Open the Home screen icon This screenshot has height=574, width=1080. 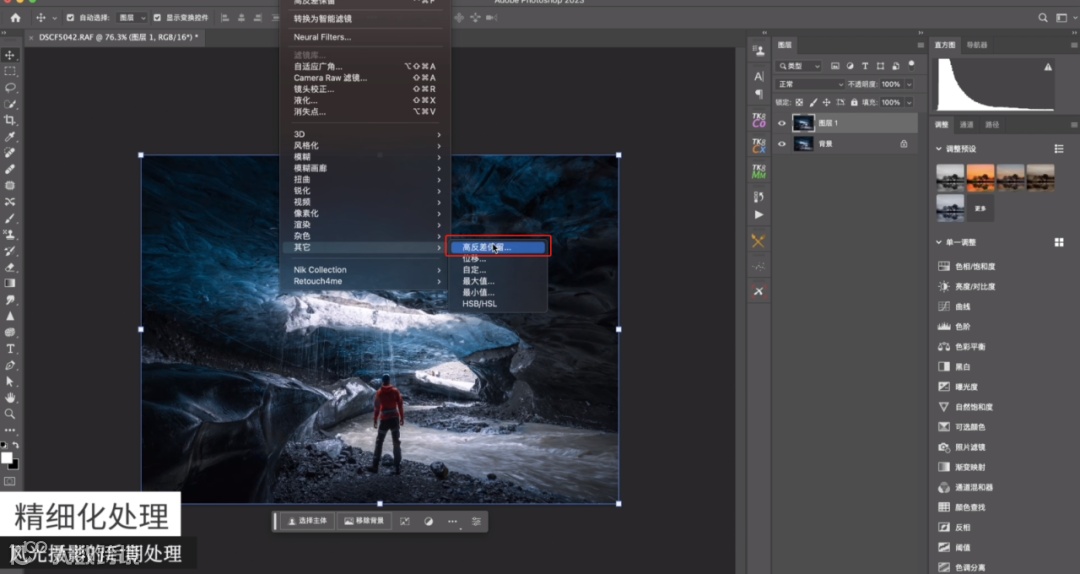coord(15,18)
